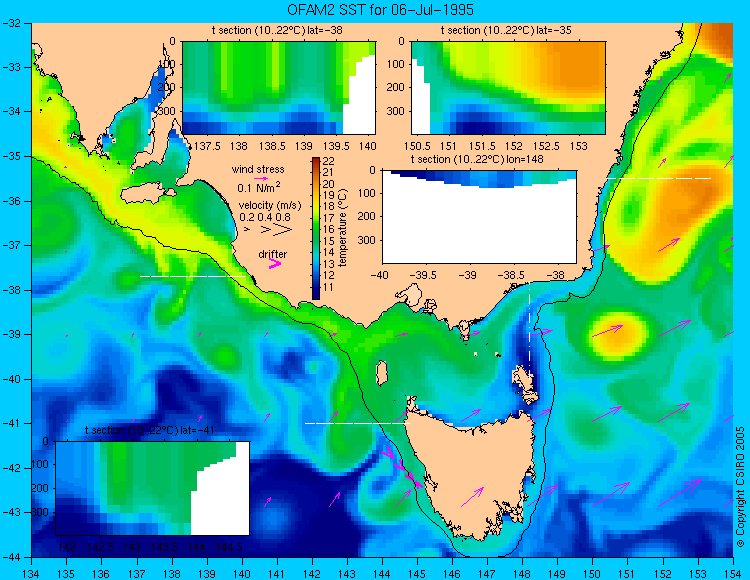The width and height of the screenshot is (750, 580).
Task: Open the lat=-35 temperature section inset plot
Action: pos(508,88)
